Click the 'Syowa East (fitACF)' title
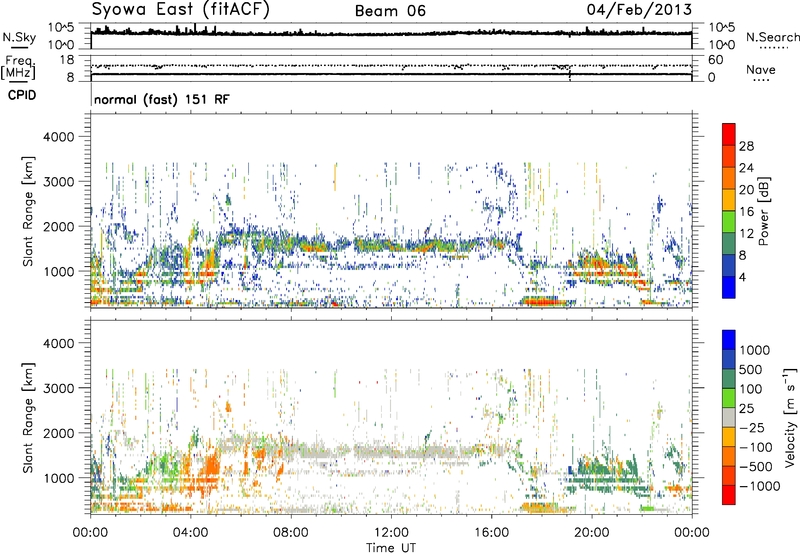The height and width of the screenshot is (554, 800). (x=181, y=10)
